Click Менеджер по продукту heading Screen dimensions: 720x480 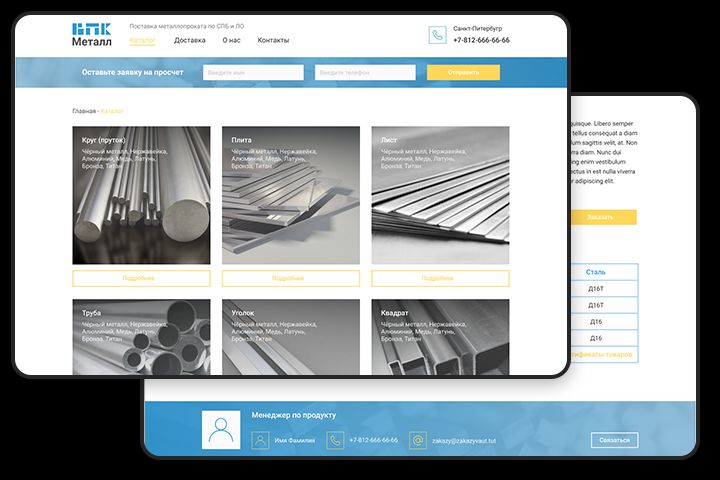coord(294,415)
